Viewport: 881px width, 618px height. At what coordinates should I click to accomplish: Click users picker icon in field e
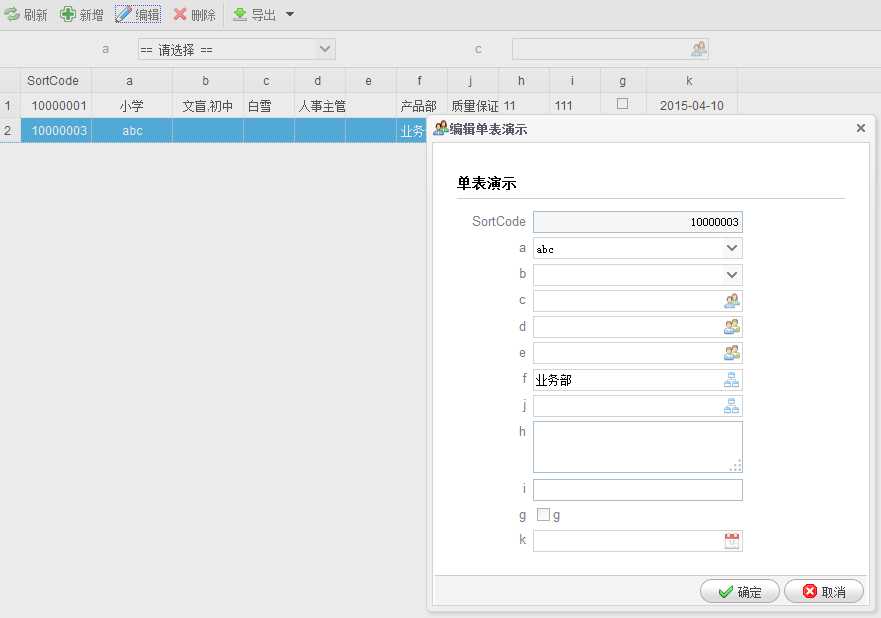coord(732,353)
